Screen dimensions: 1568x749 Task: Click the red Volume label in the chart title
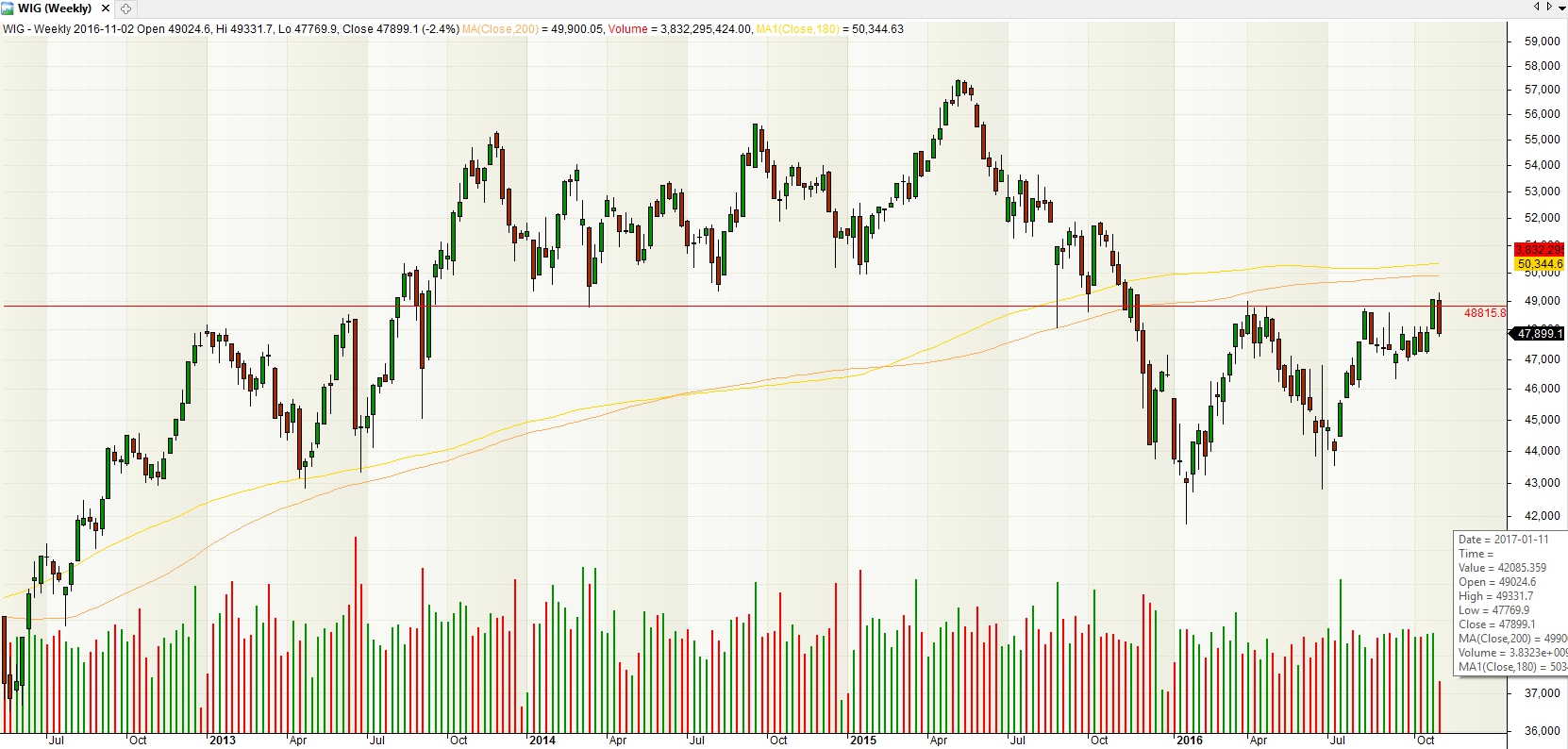627,29
